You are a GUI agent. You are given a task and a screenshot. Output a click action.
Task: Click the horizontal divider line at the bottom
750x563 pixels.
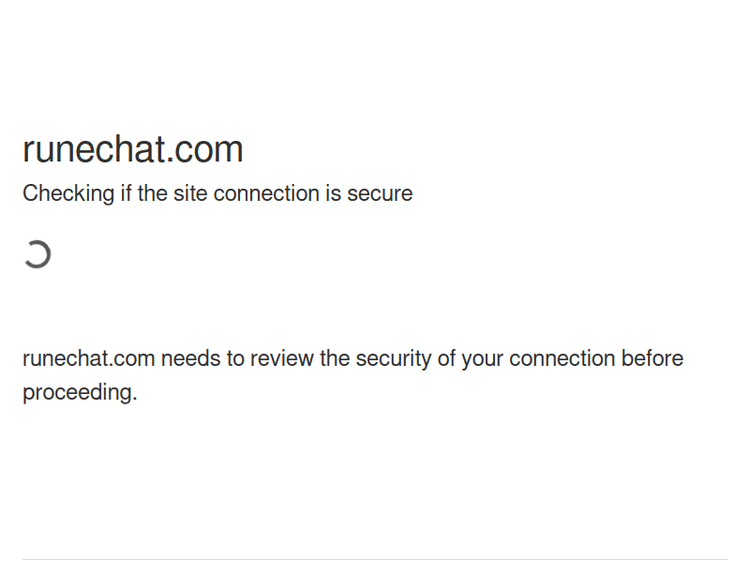pyautogui.click(x=375, y=559)
